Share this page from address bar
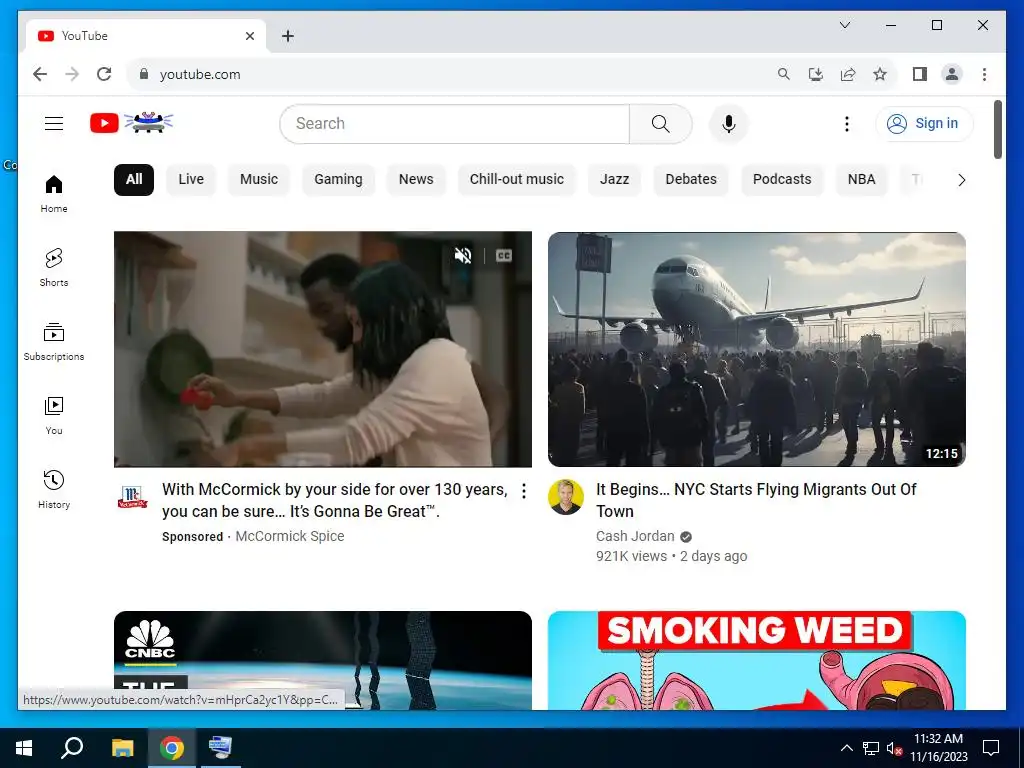Viewport: 1024px width, 768px height. click(848, 74)
